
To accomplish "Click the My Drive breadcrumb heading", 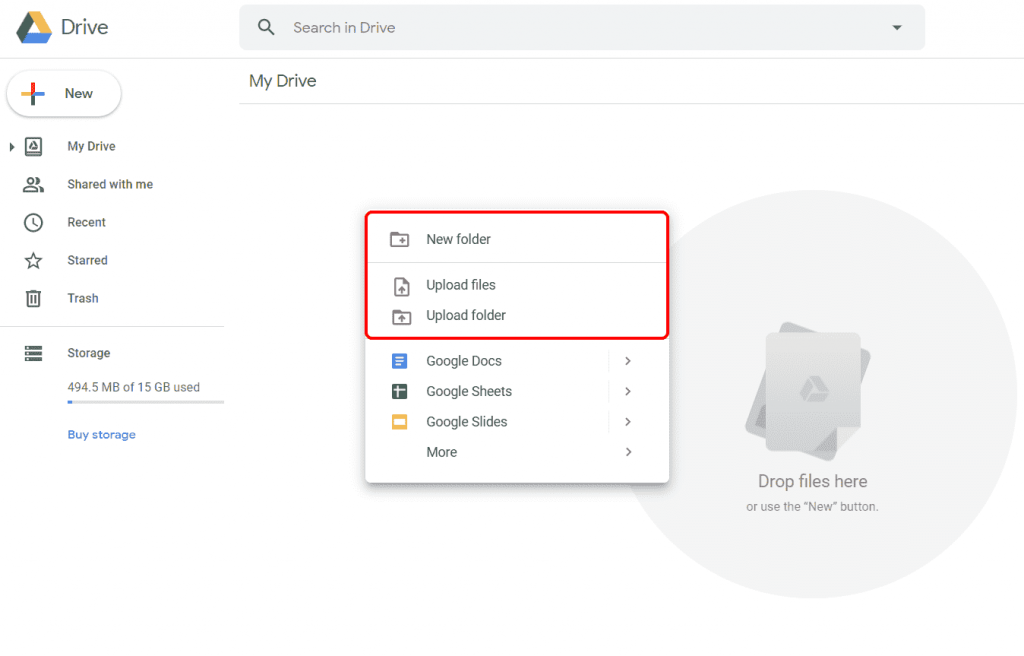I will 283,81.
